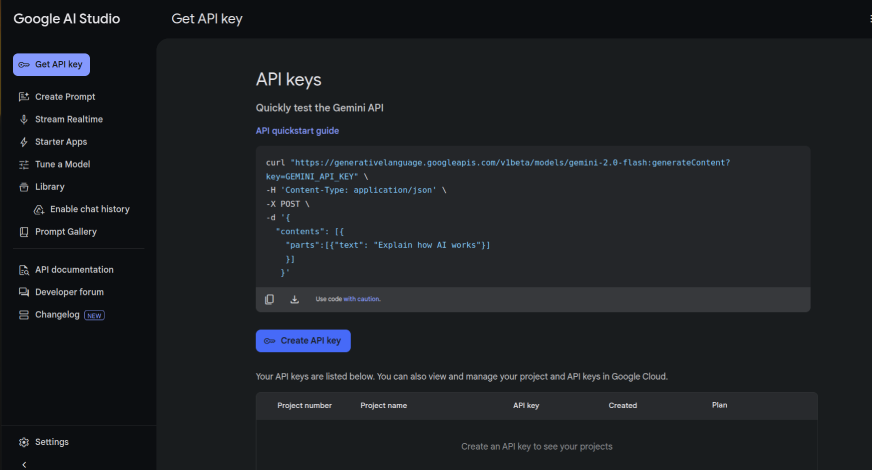
Task: Click the Created column header
Action: coord(623,405)
